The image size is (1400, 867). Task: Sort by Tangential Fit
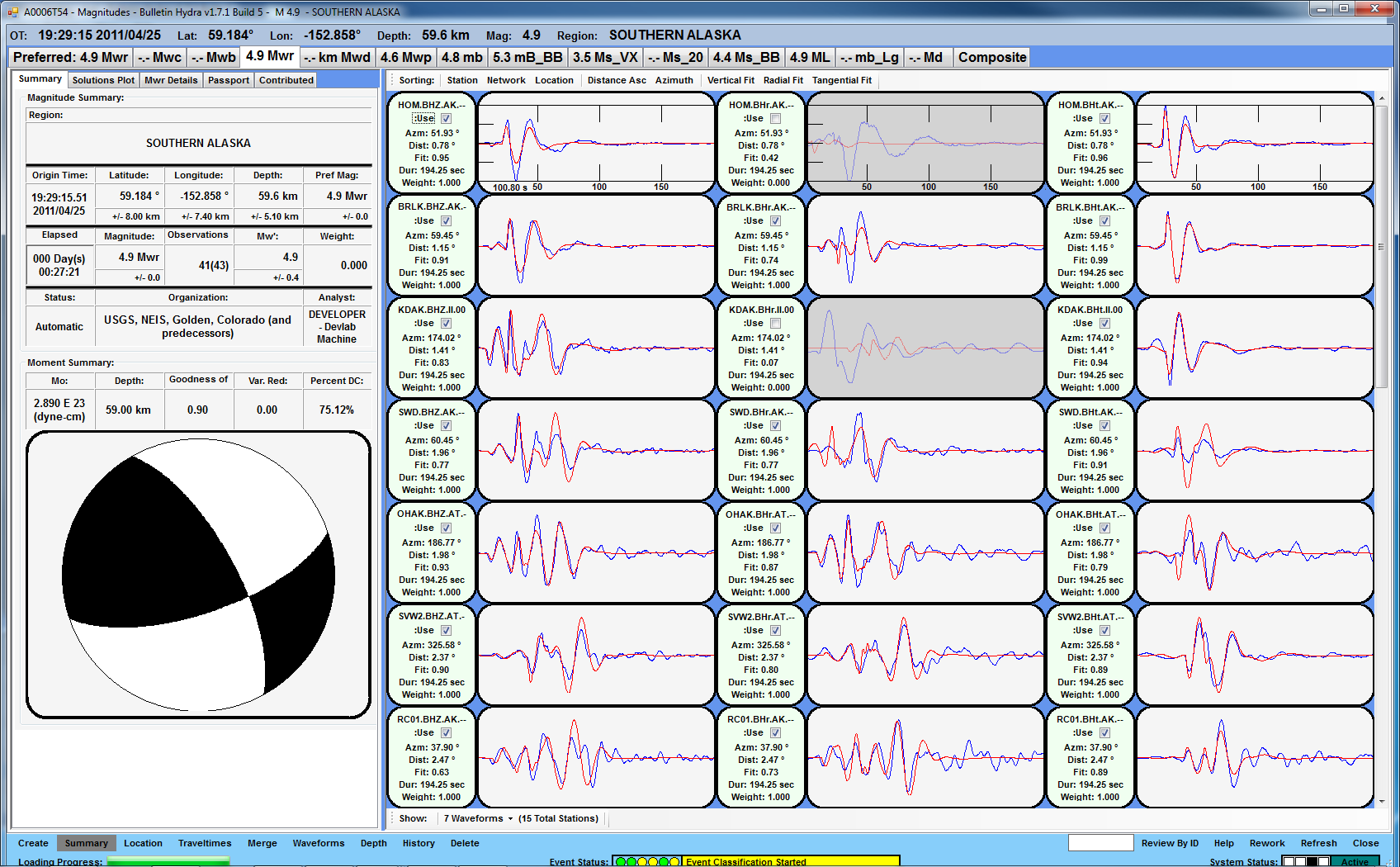coord(842,80)
